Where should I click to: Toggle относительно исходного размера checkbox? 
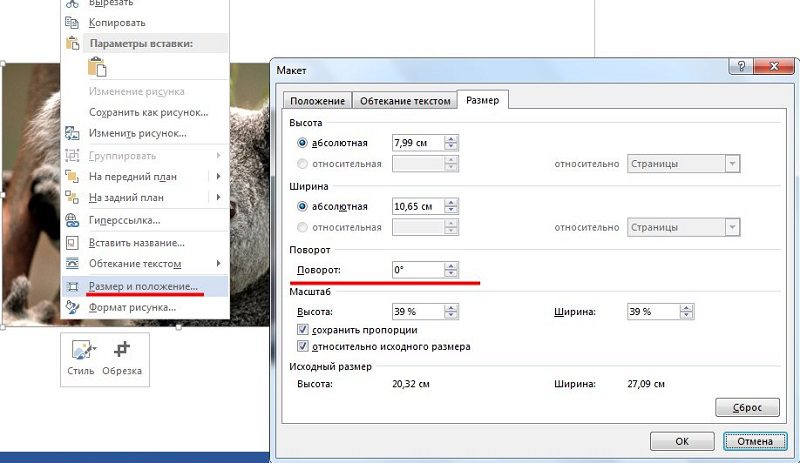[303, 347]
